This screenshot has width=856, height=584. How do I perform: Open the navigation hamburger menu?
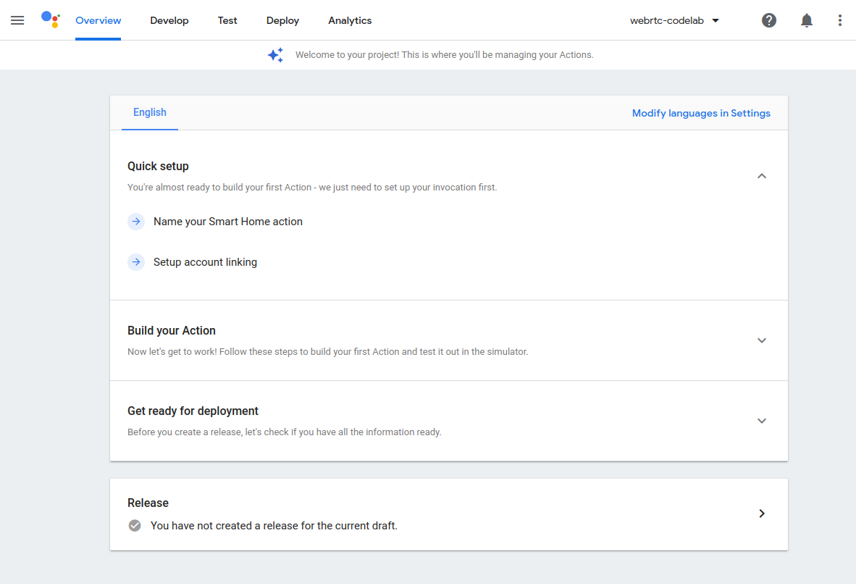tap(17, 20)
